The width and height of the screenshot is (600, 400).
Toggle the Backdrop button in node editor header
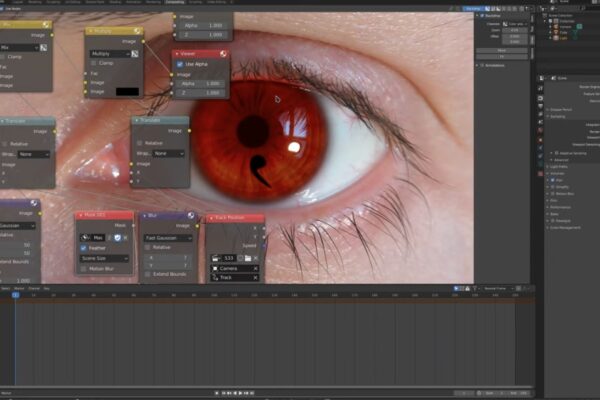click(x=473, y=8)
